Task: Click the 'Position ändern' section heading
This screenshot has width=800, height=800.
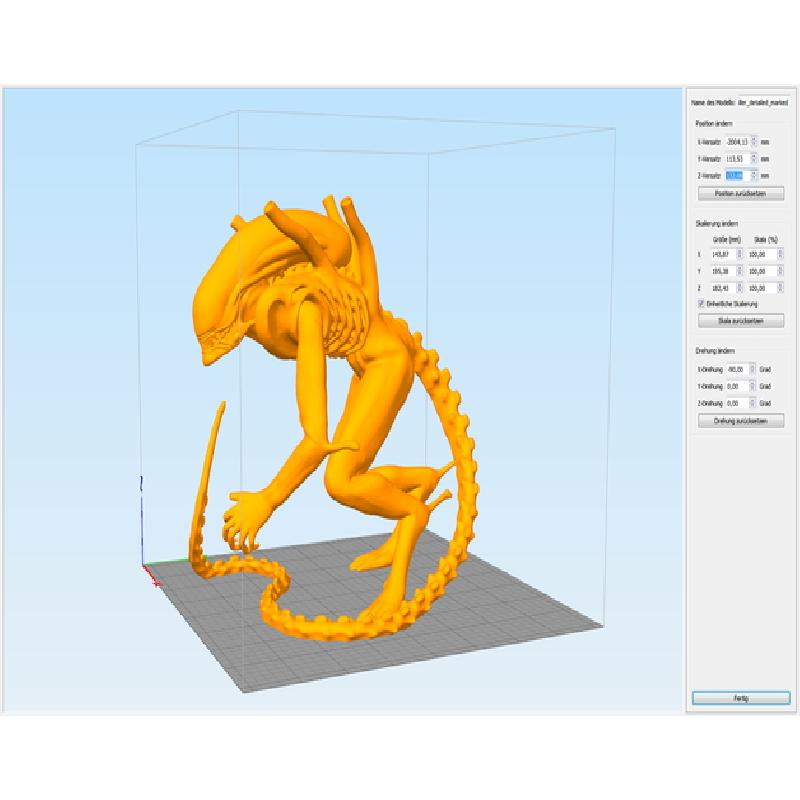Action: [x=714, y=123]
